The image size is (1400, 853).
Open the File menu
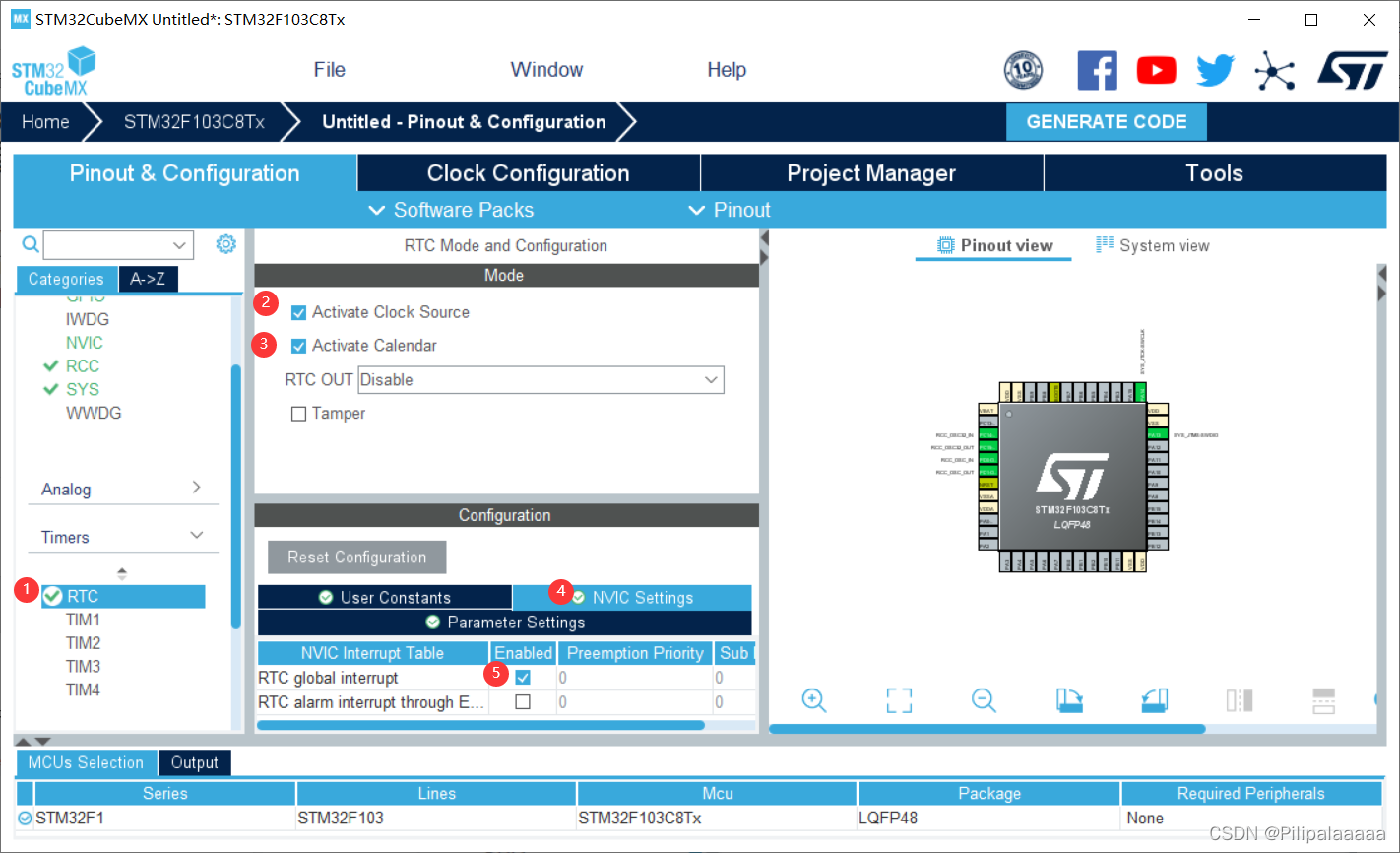click(x=329, y=70)
